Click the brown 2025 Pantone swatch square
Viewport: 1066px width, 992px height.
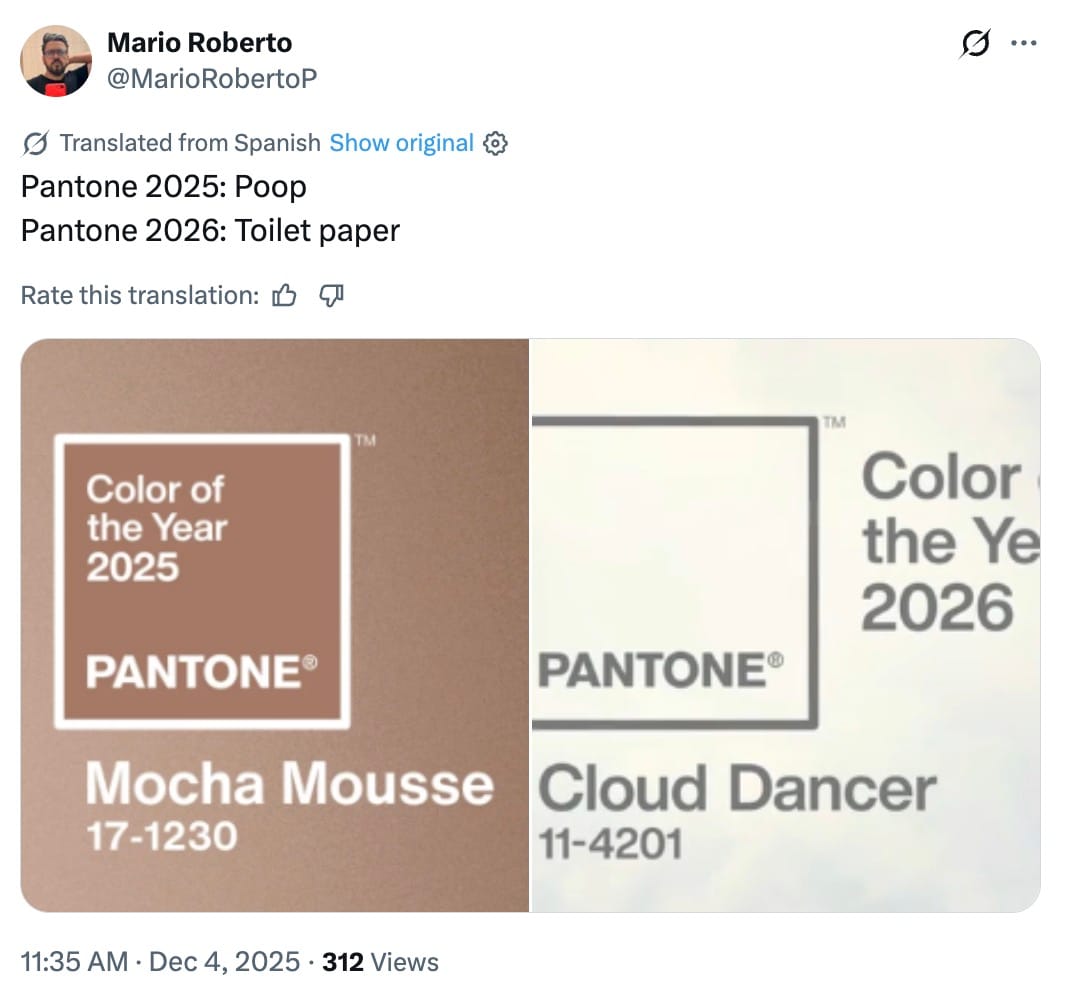tap(202, 581)
